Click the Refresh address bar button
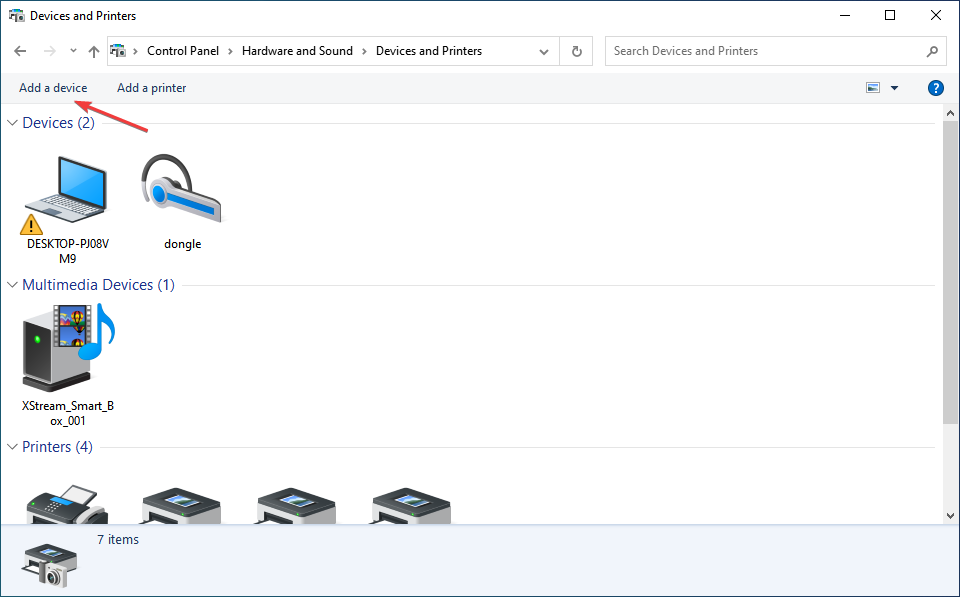The height and width of the screenshot is (597, 960). click(576, 51)
